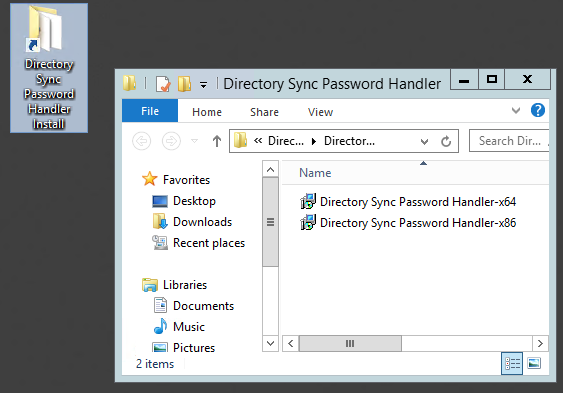Refresh the folder view
This screenshot has height=393, width=563.
click(x=446, y=141)
